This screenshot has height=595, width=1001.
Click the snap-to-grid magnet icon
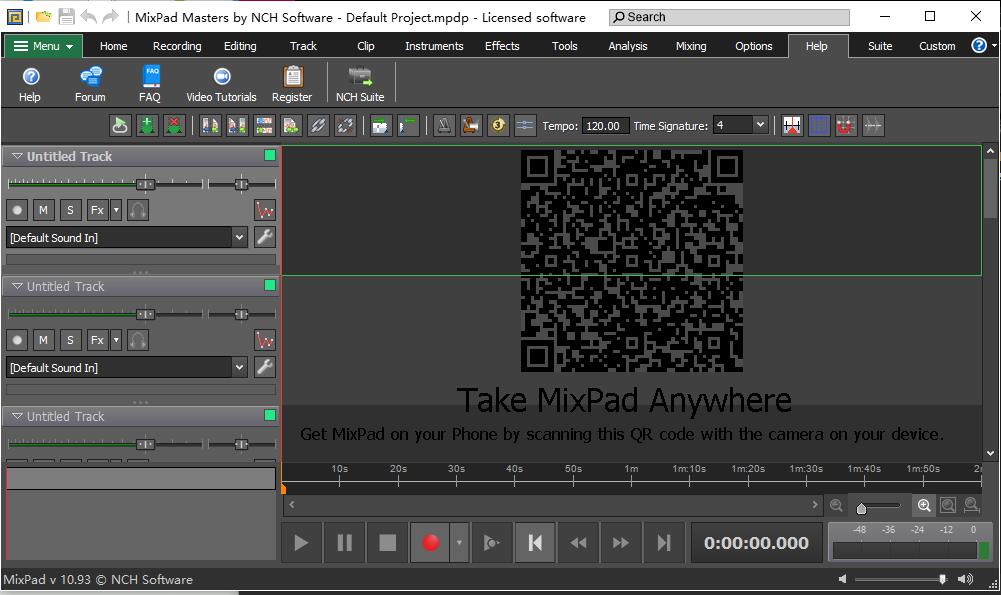(x=846, y=125)
